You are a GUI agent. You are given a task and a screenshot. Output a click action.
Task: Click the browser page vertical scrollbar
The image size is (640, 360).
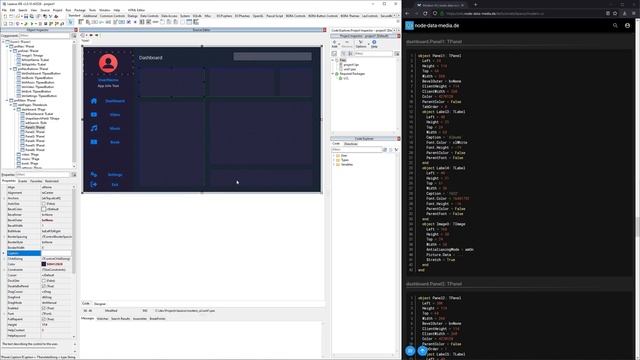[x=637, y=227]
